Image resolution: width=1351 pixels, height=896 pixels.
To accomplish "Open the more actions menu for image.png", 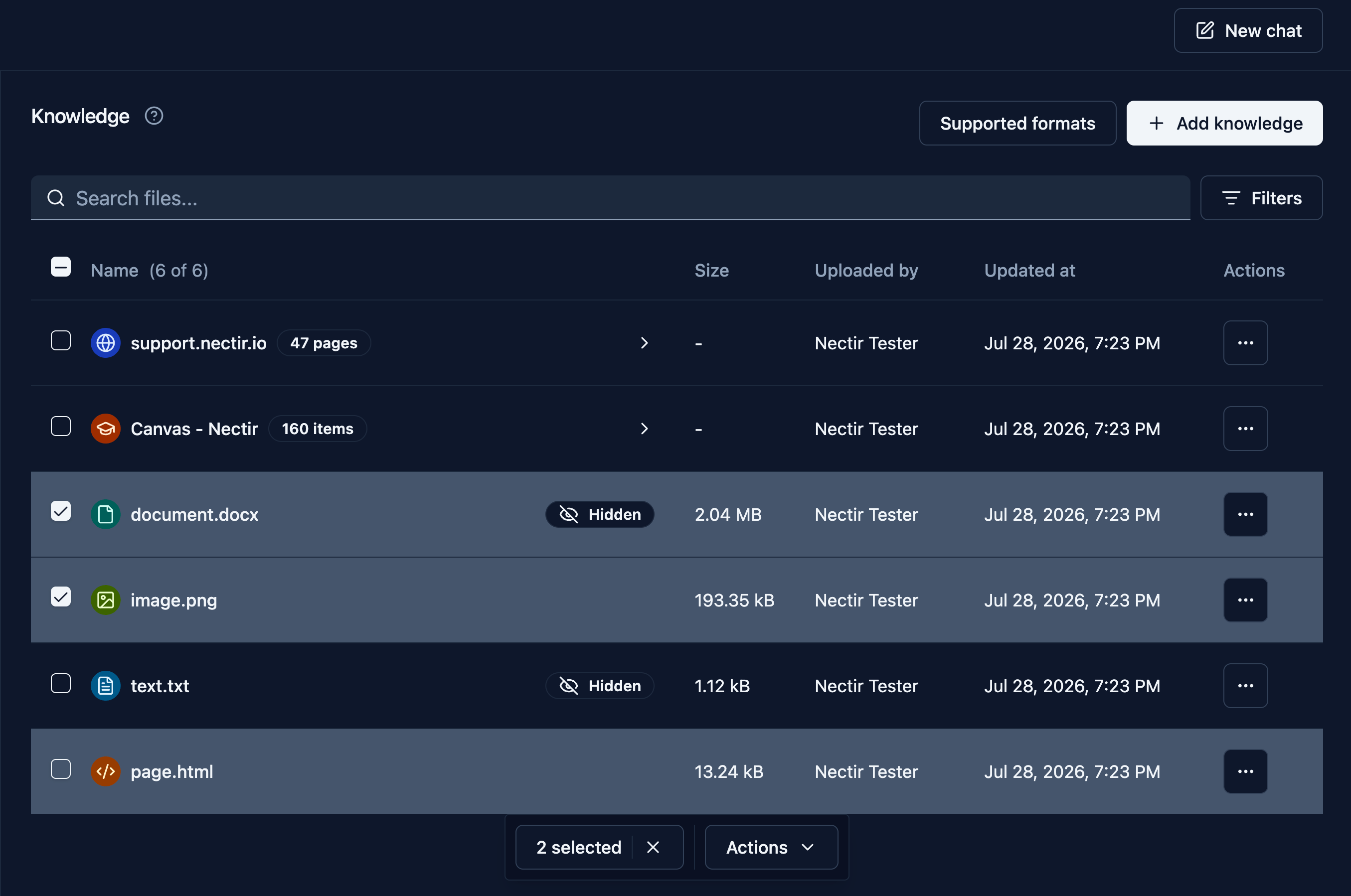I will coord(1245,600).
